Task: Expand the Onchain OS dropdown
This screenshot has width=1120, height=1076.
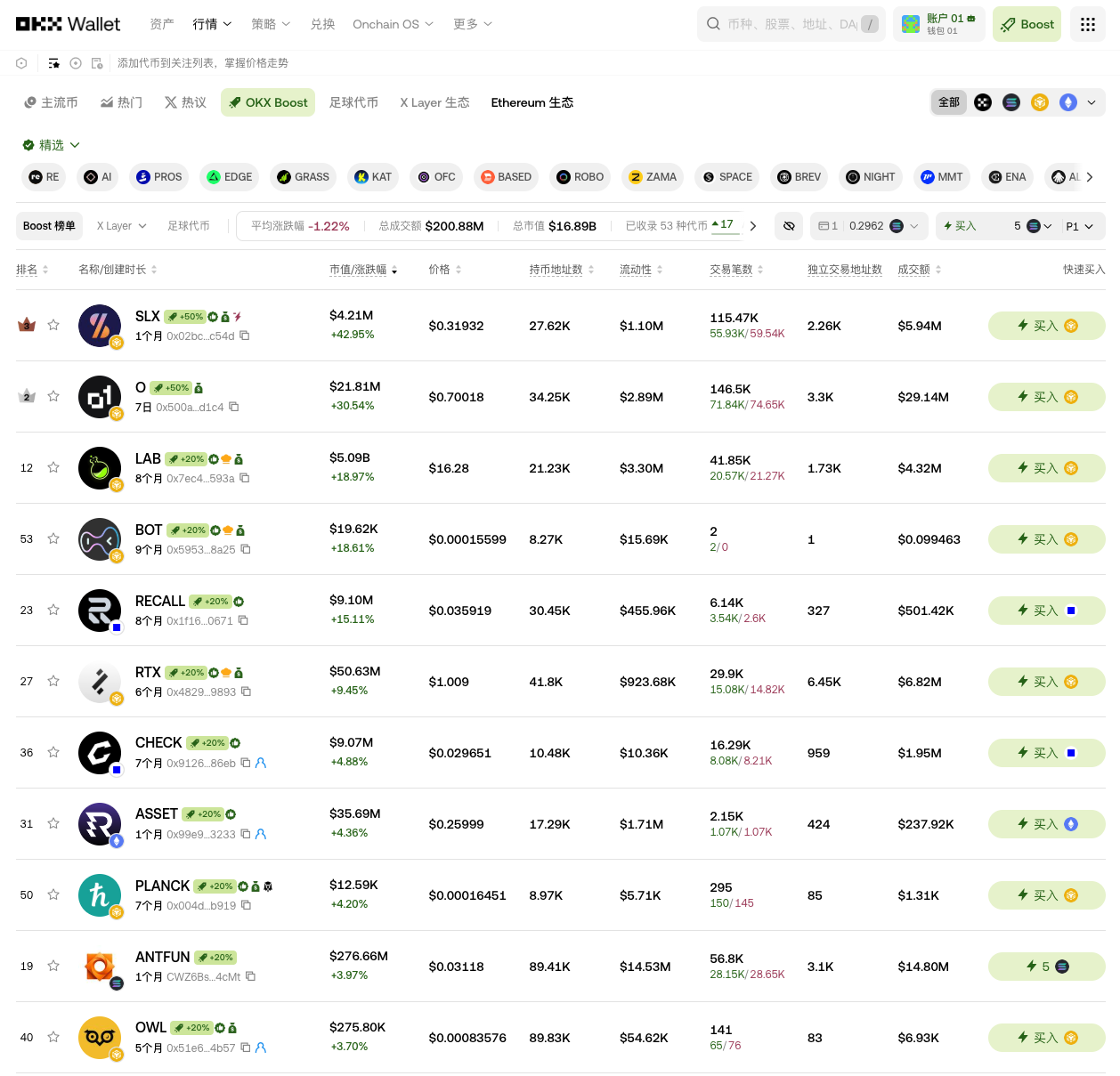Action: click(393, 24)
